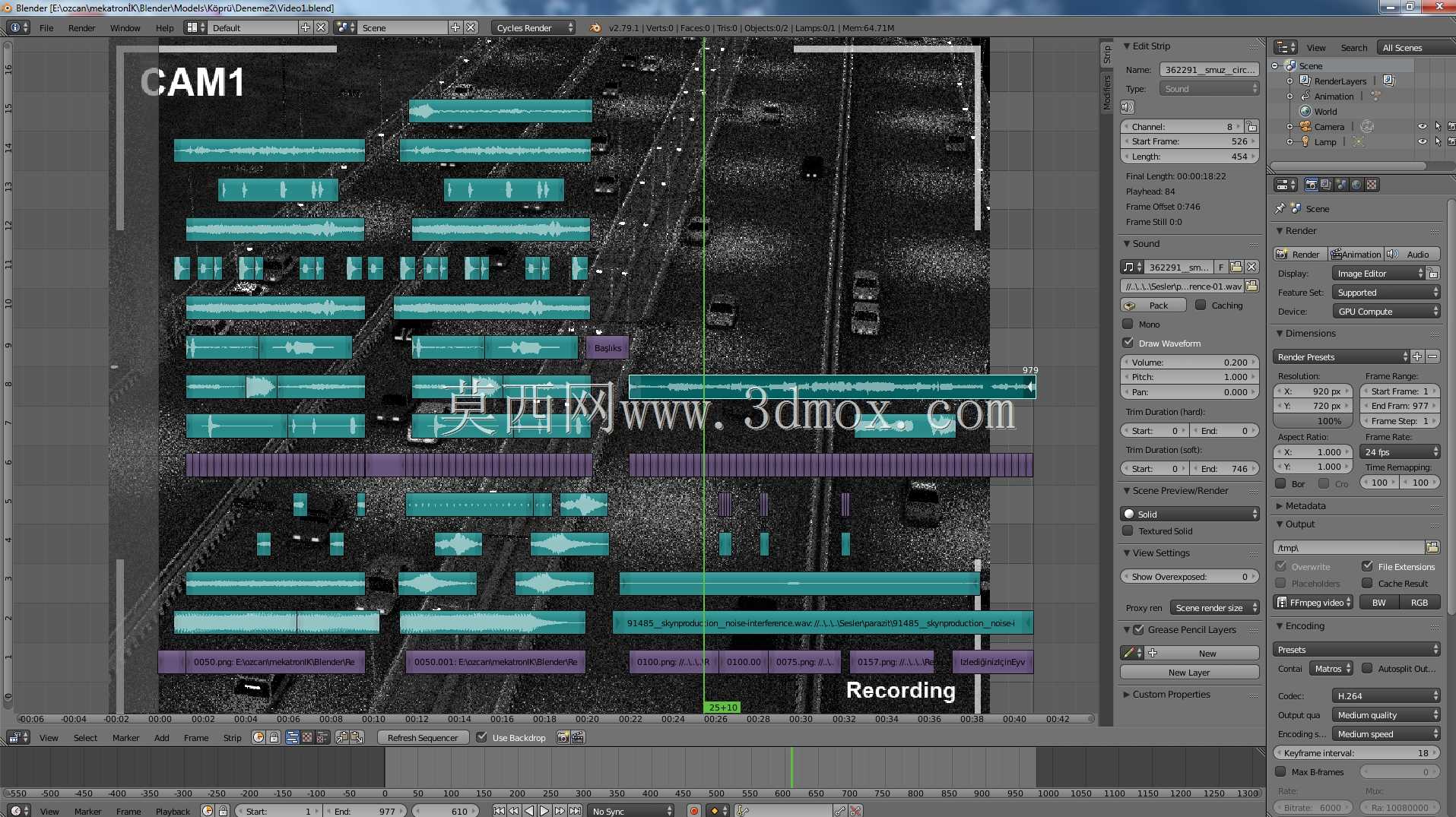The width and height of the screenshot is (1456, 817).
Task: Jump to the first frame in timeline
Action: point(499,811)
